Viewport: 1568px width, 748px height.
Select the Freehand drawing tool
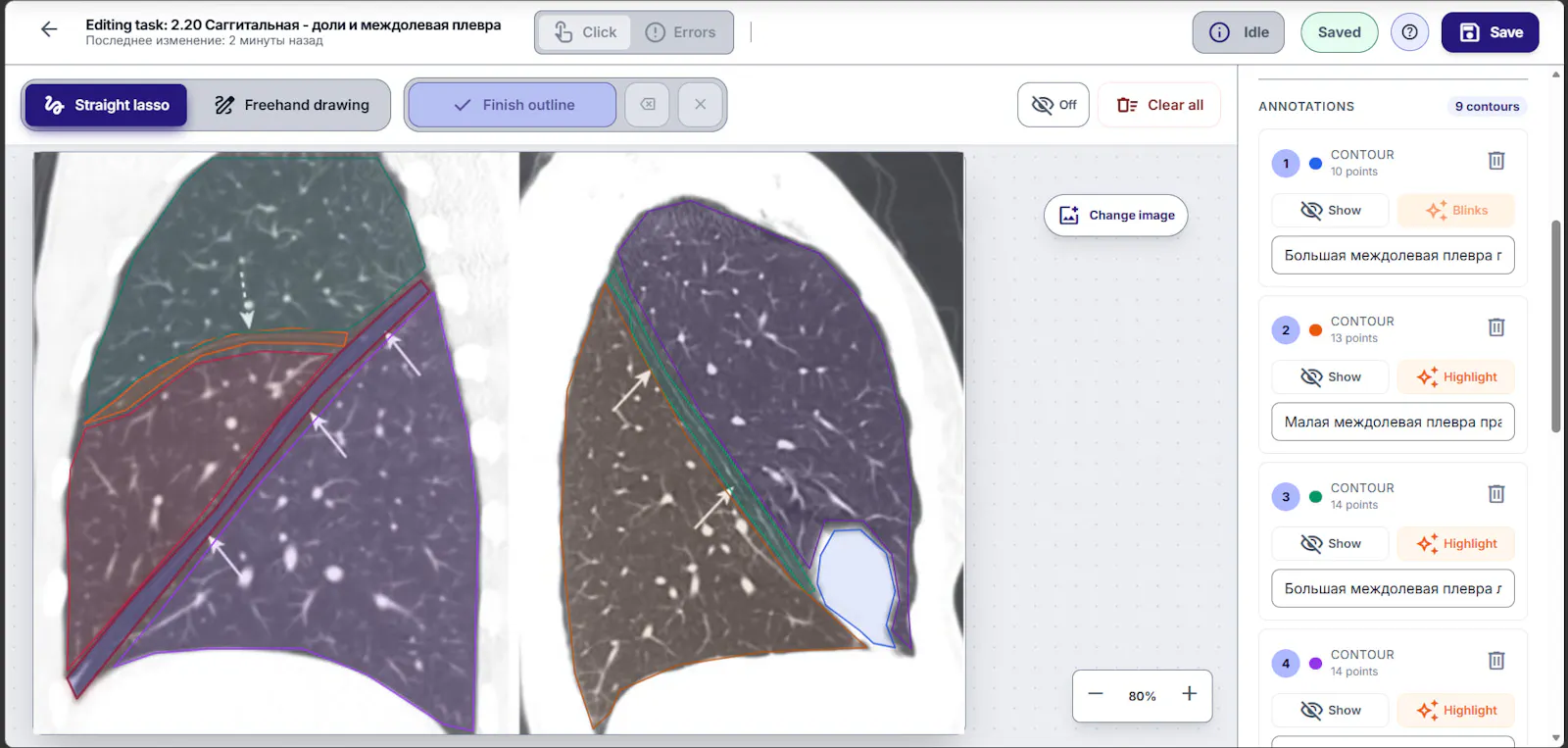(292, 105)
